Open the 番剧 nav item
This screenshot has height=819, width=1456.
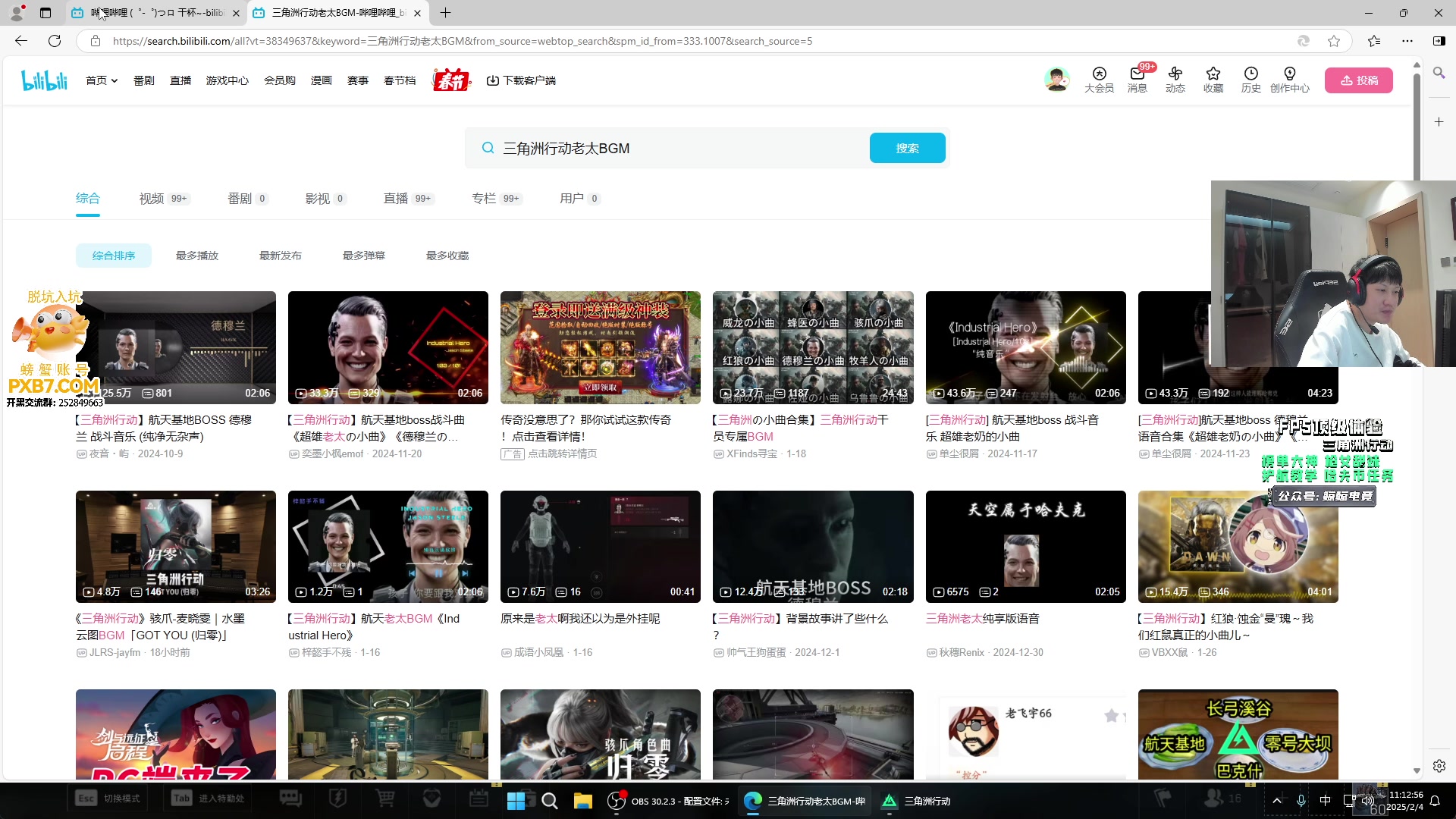pyautogui.click(x=144, y=80)
